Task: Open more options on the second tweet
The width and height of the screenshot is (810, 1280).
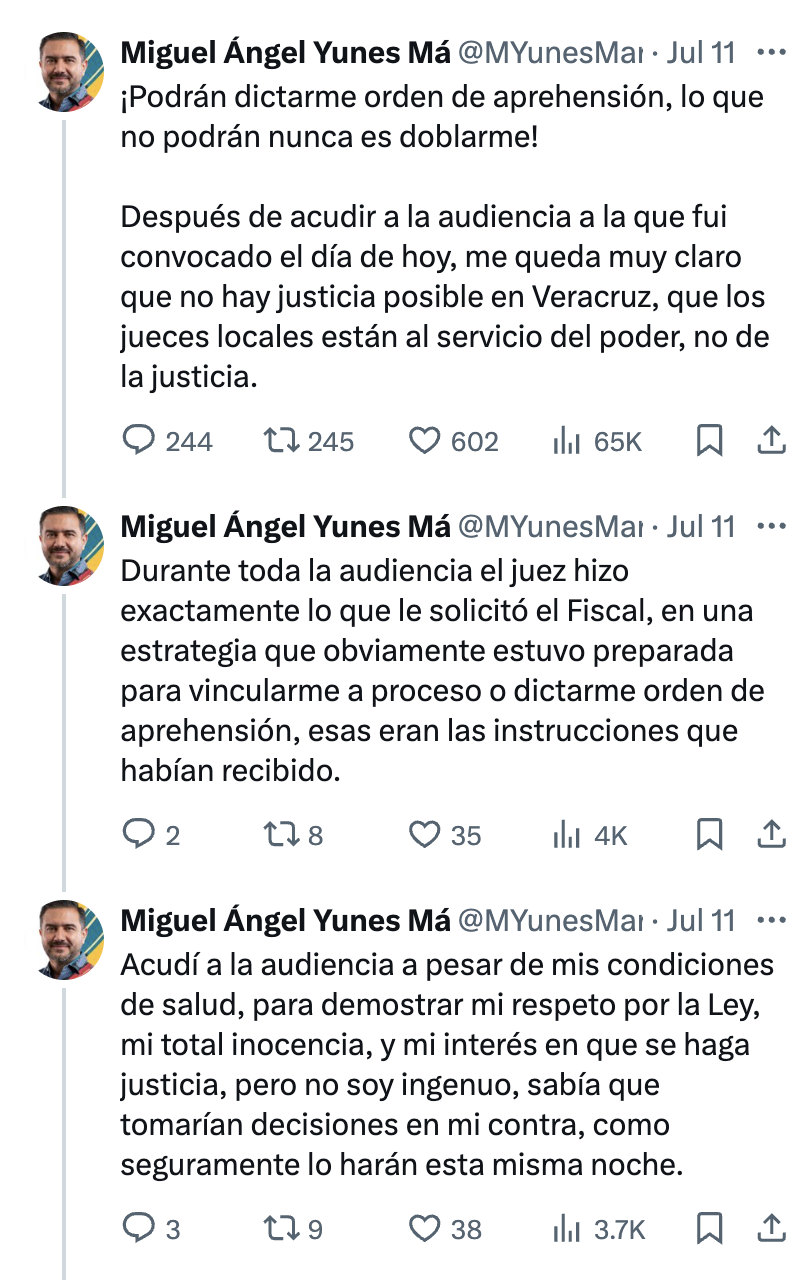Action: [x=771, y=527]
